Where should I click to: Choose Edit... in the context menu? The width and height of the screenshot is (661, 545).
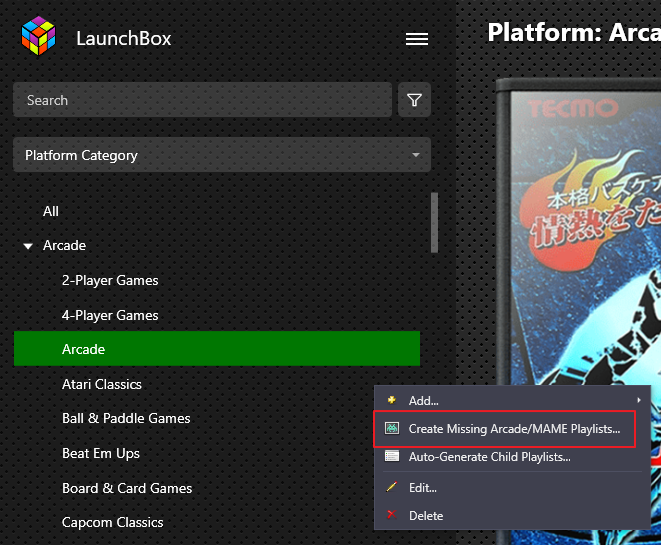[512, 488]
